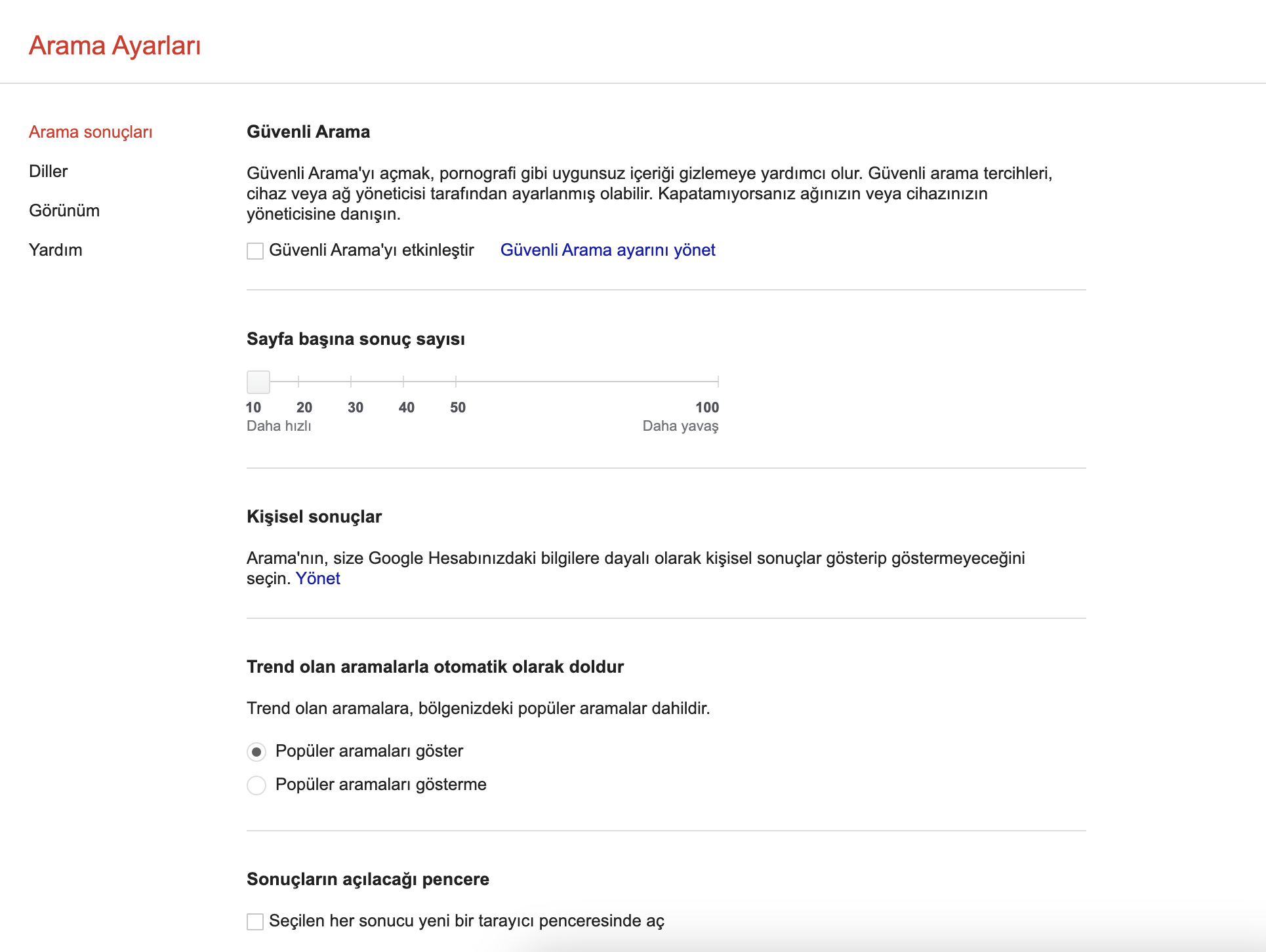This screenshot has width=1266, height=952.
Task: Click the Arama Ayarları page title
Action: click(115, 46)
